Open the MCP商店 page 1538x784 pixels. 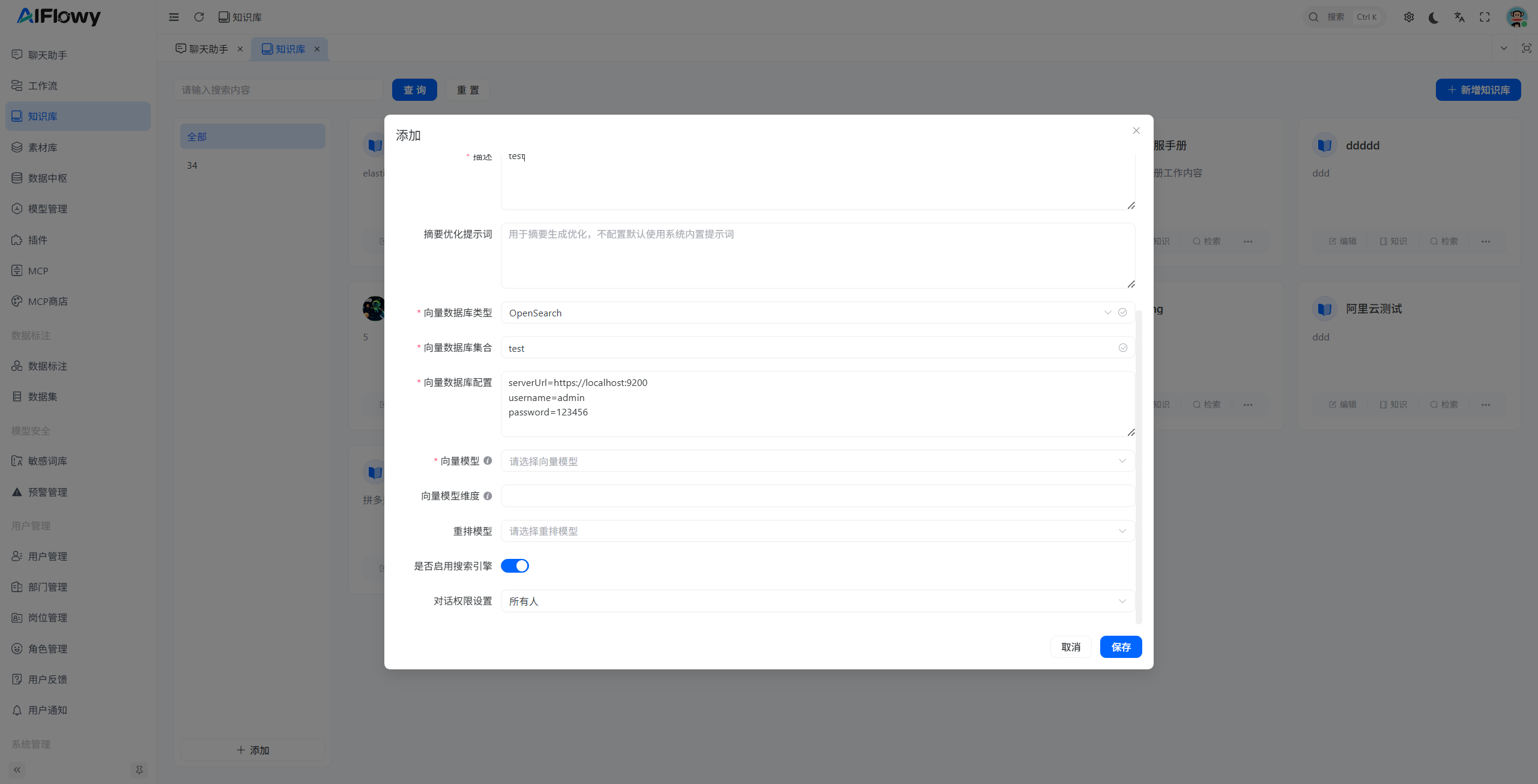49,301
